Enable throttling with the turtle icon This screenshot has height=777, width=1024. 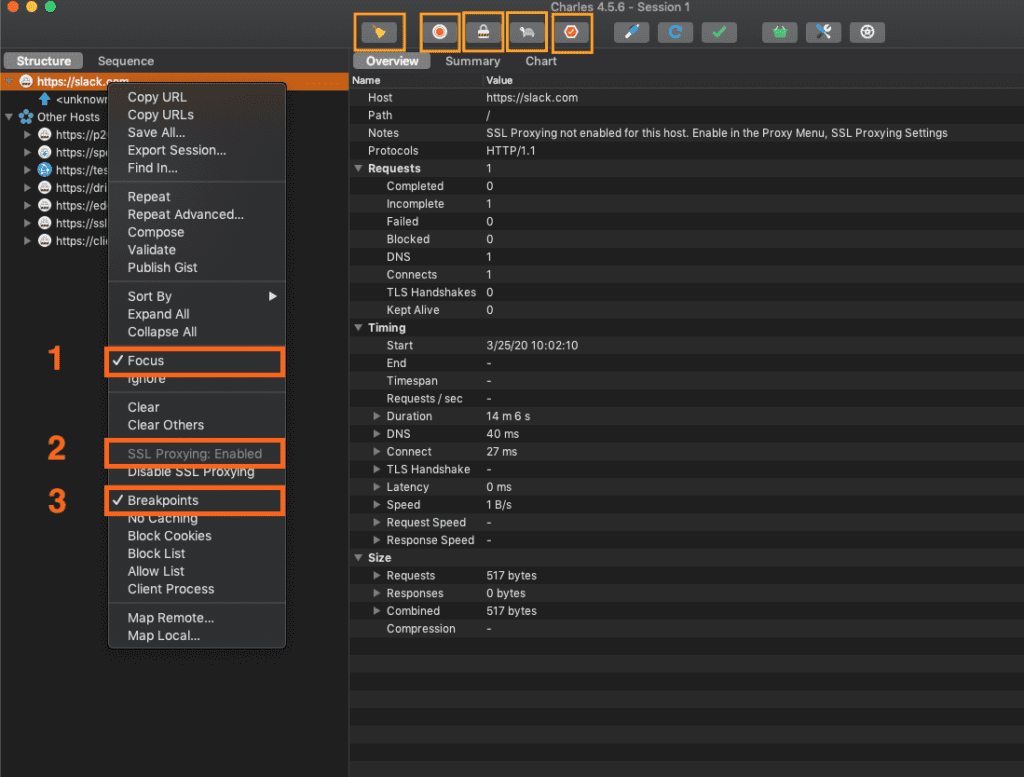(526, 32)
